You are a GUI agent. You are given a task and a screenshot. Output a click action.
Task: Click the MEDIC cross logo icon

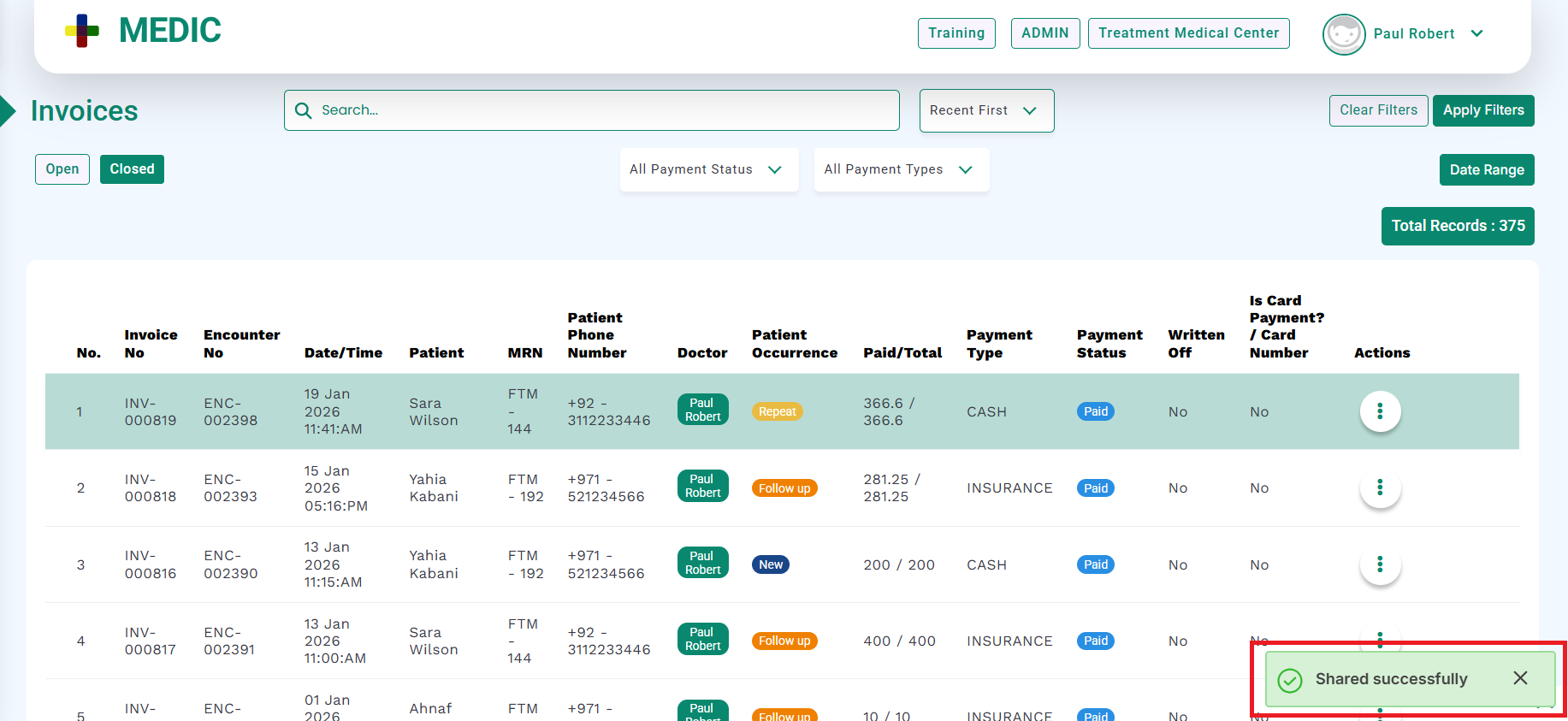click(x=82, y=31)
